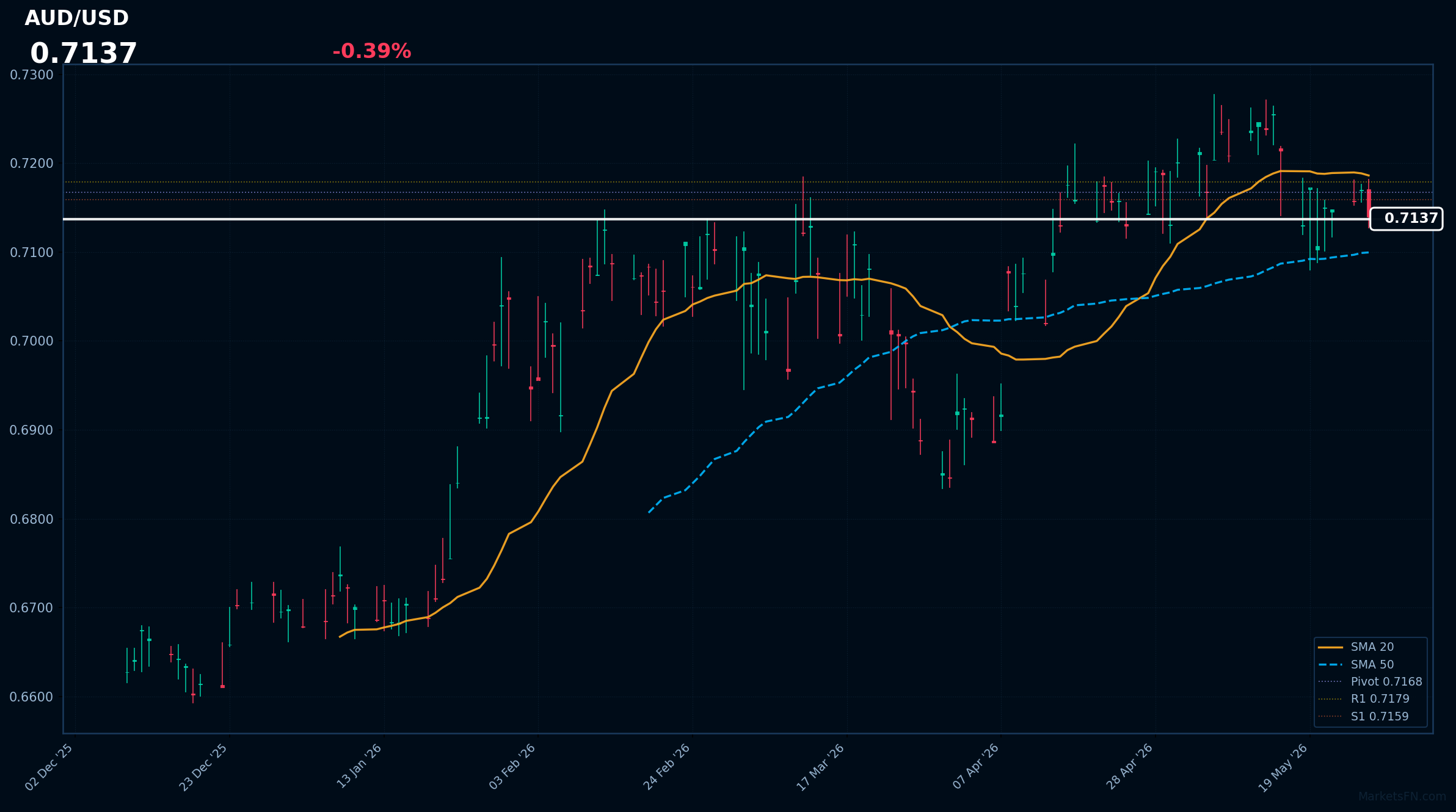
Task: Click the 13 Jan '26 date label
Action: (x=359, y=767)
